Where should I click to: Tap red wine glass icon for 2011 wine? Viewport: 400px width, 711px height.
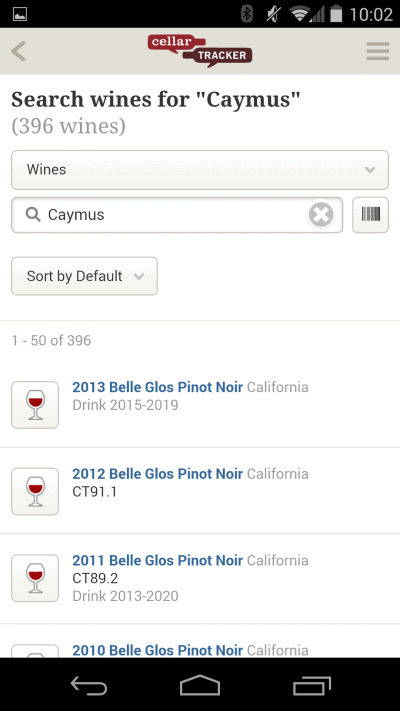(x=35, y=578)
